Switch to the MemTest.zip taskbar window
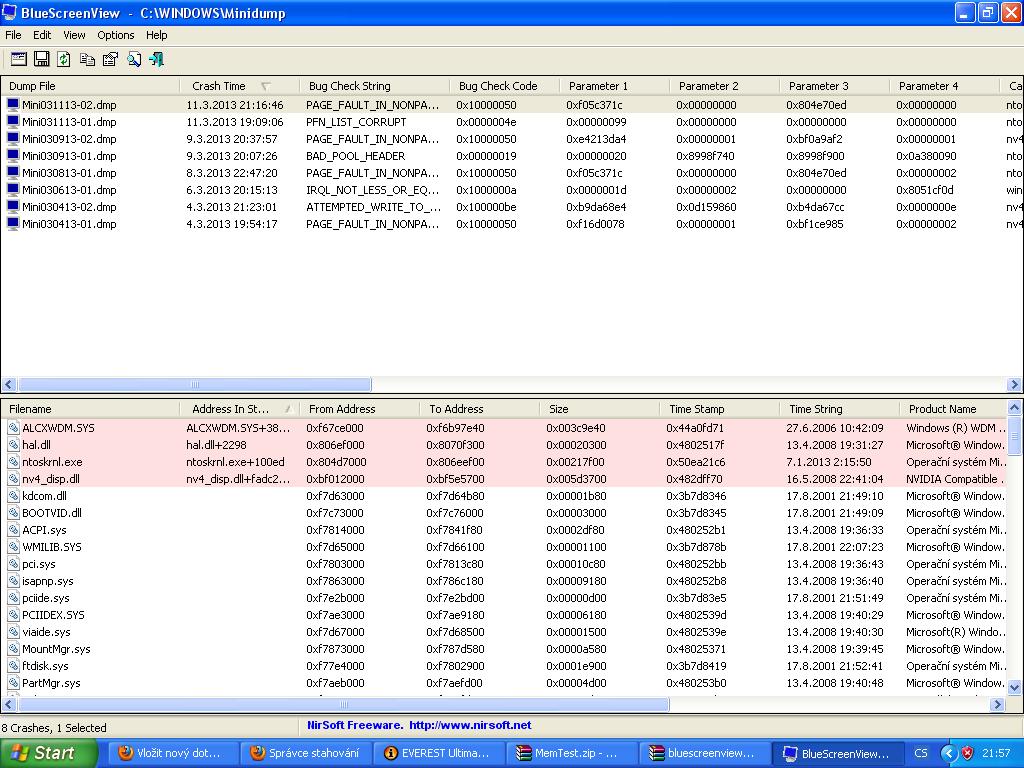This screenshot has width=1024, height=768. 573,753
